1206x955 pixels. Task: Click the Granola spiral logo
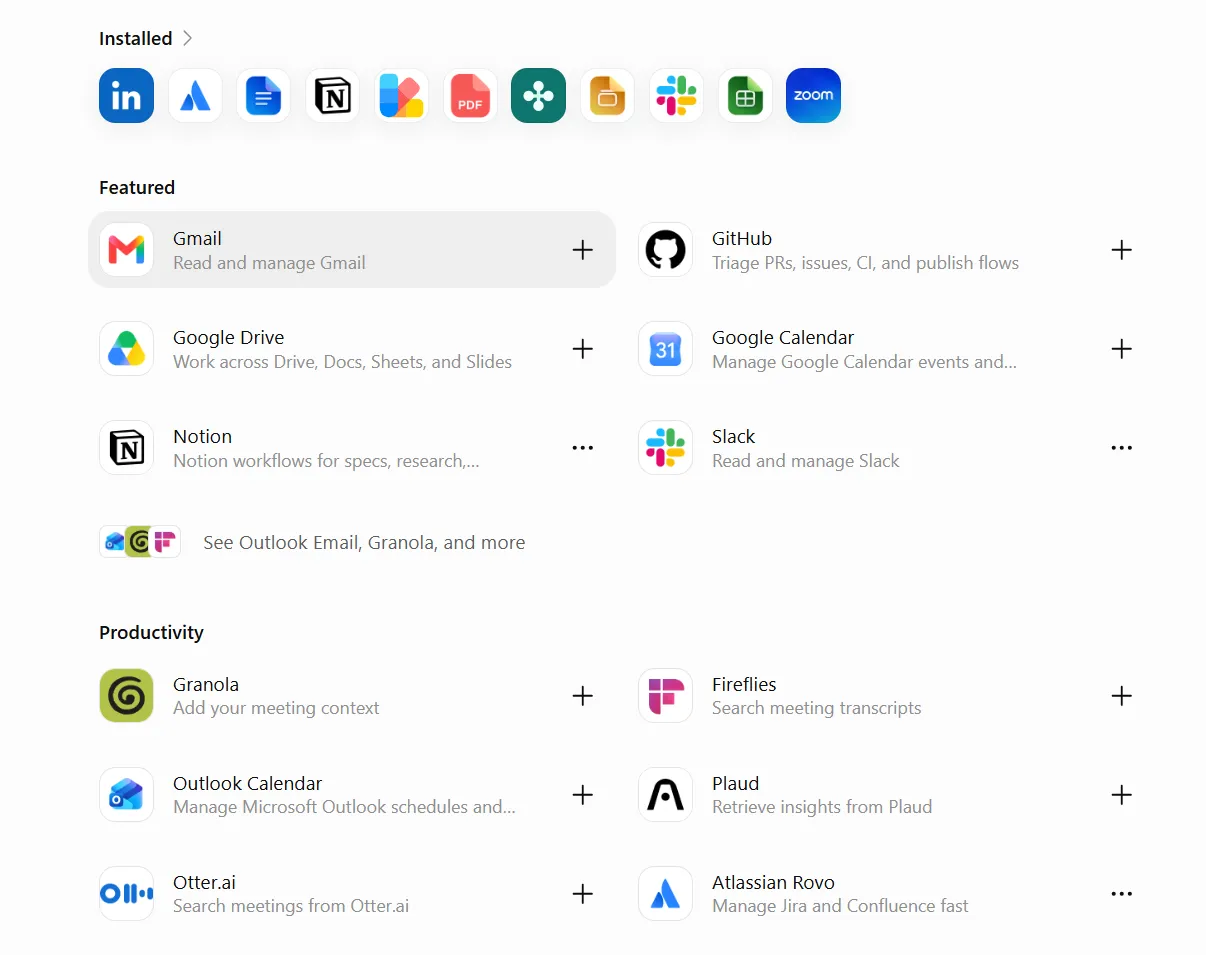tap(126, 695)
